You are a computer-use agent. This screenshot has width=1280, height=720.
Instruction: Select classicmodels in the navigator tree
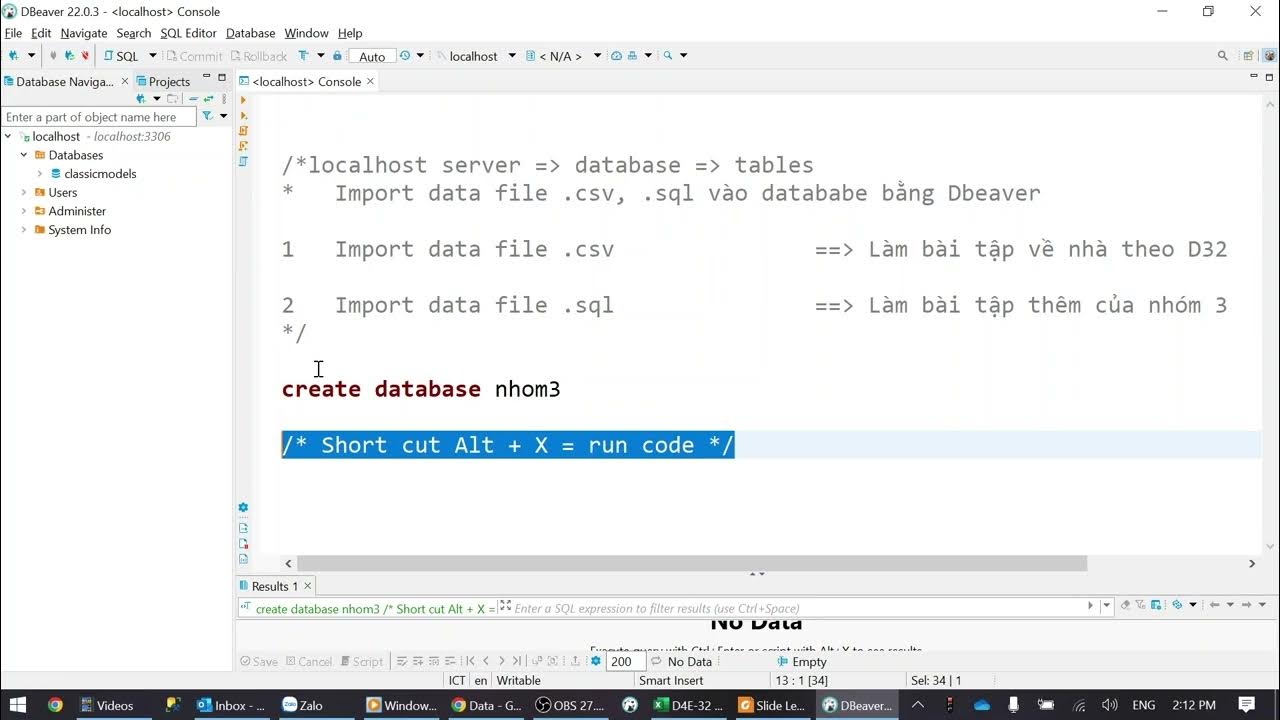tap(100, 174)
